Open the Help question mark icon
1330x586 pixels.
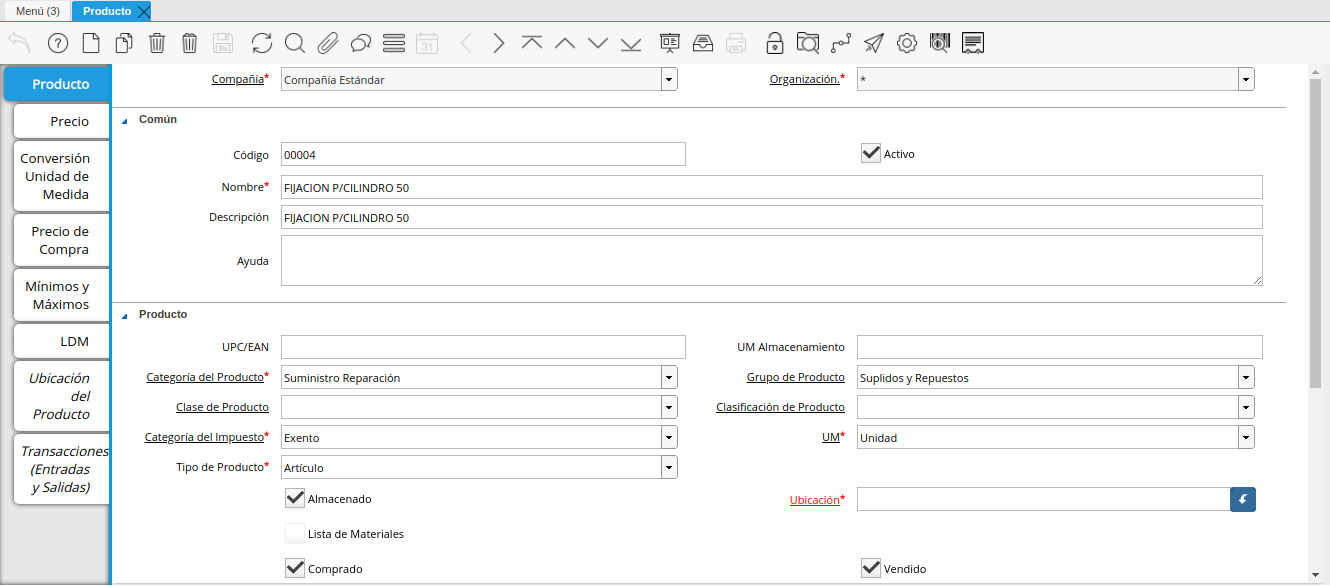pos(57,43)
